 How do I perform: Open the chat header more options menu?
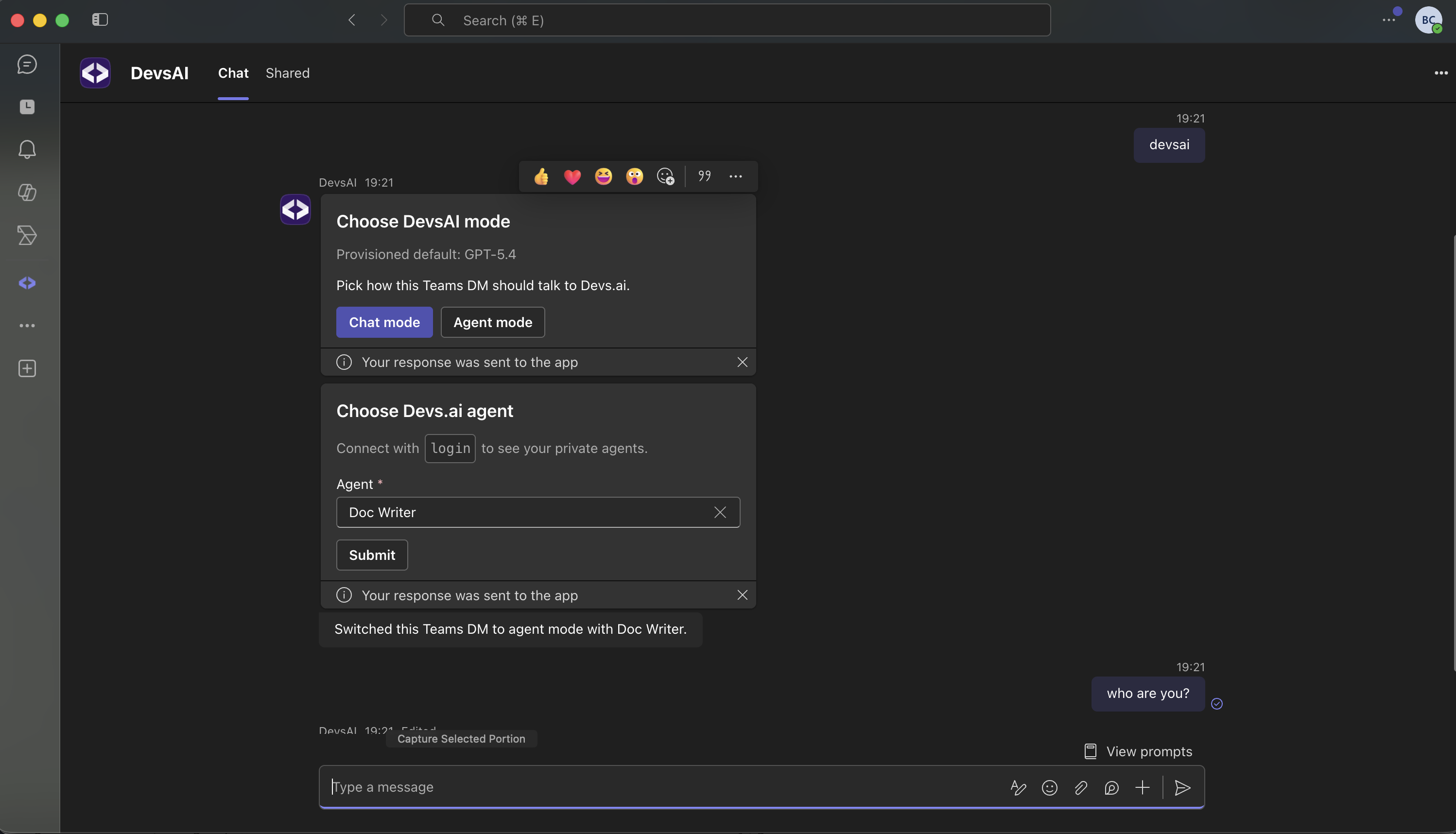(1441, 73)
